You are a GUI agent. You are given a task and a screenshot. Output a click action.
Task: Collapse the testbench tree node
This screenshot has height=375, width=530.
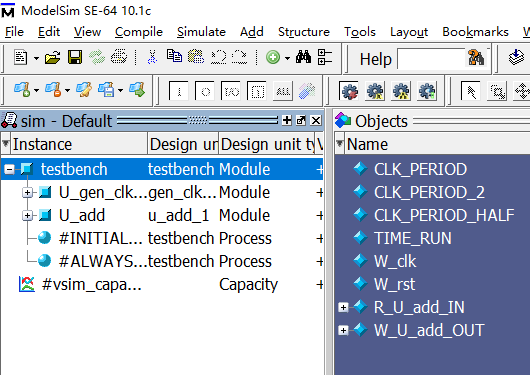(9, 169)
